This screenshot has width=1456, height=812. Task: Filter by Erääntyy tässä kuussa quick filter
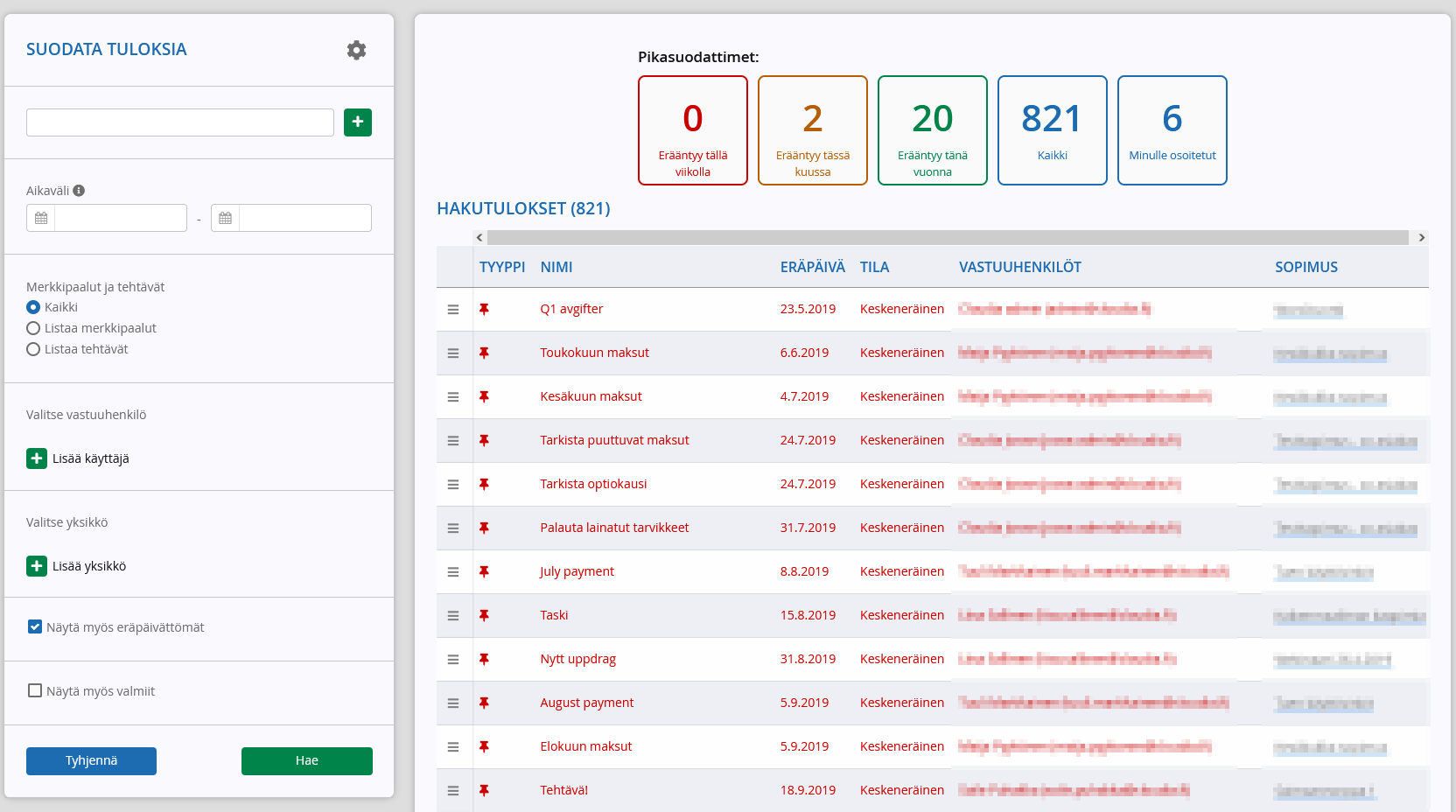tap(813, 130)
